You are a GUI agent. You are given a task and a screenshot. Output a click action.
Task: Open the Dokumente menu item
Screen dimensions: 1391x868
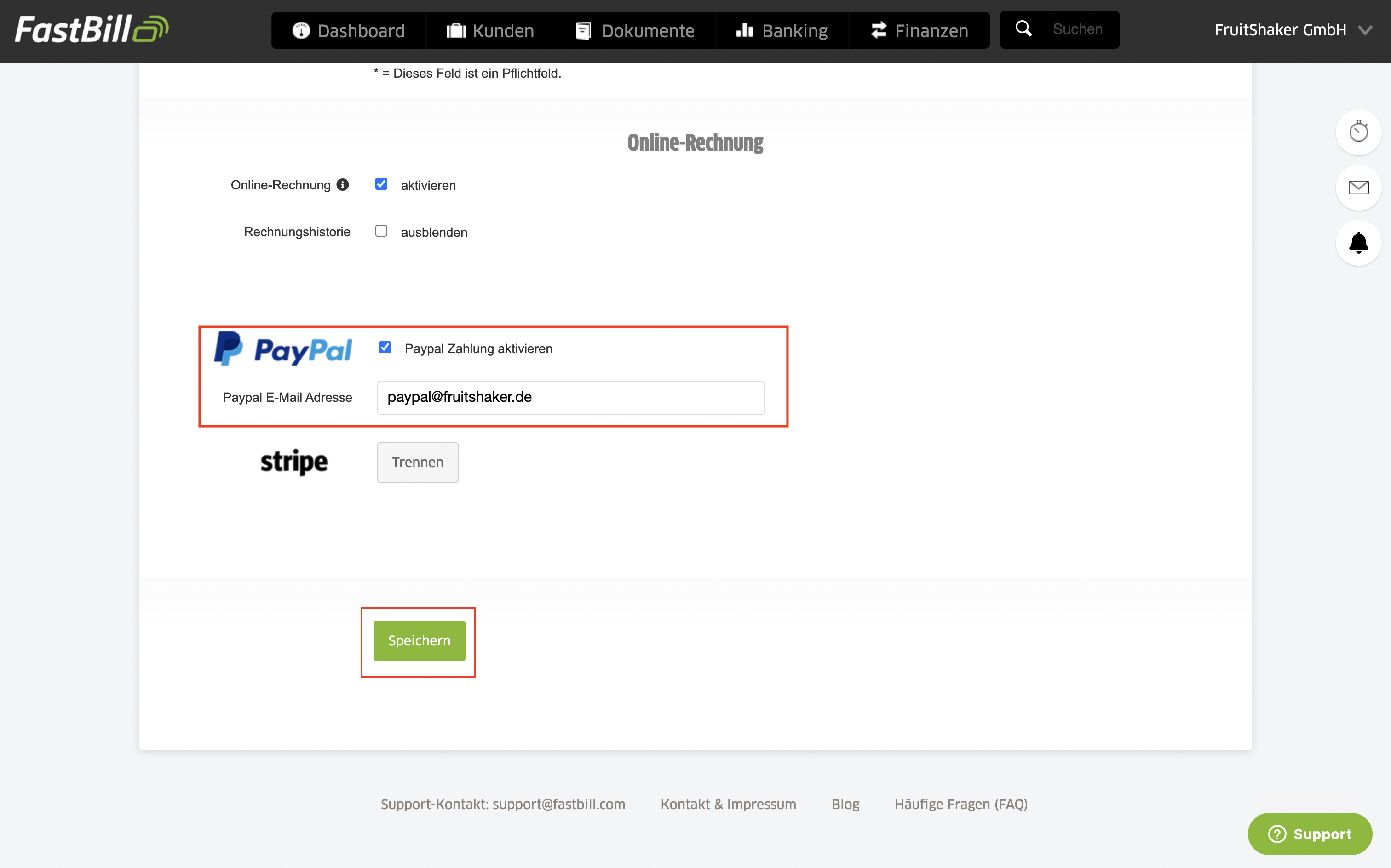[x=635, y=30]
